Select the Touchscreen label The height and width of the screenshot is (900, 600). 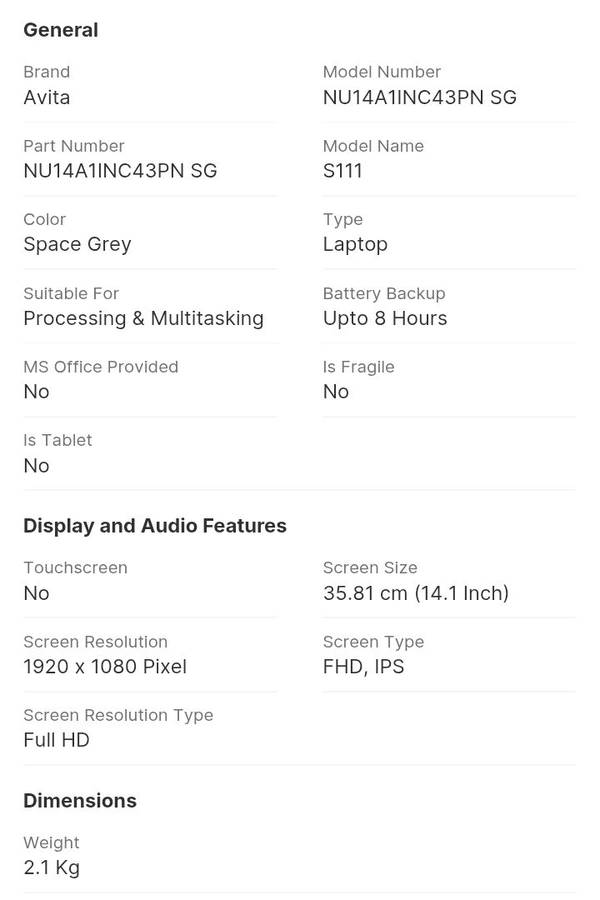coord(75,568)
